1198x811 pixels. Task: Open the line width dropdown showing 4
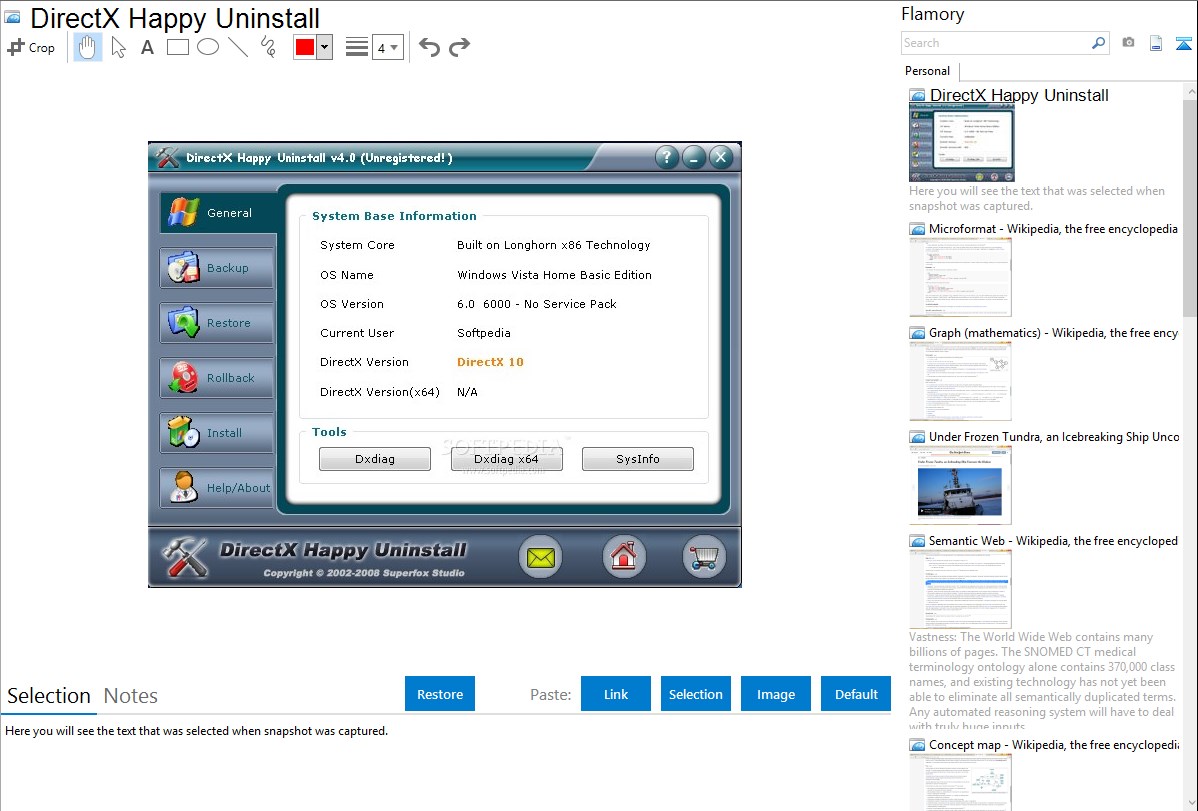tap(388, 47)
